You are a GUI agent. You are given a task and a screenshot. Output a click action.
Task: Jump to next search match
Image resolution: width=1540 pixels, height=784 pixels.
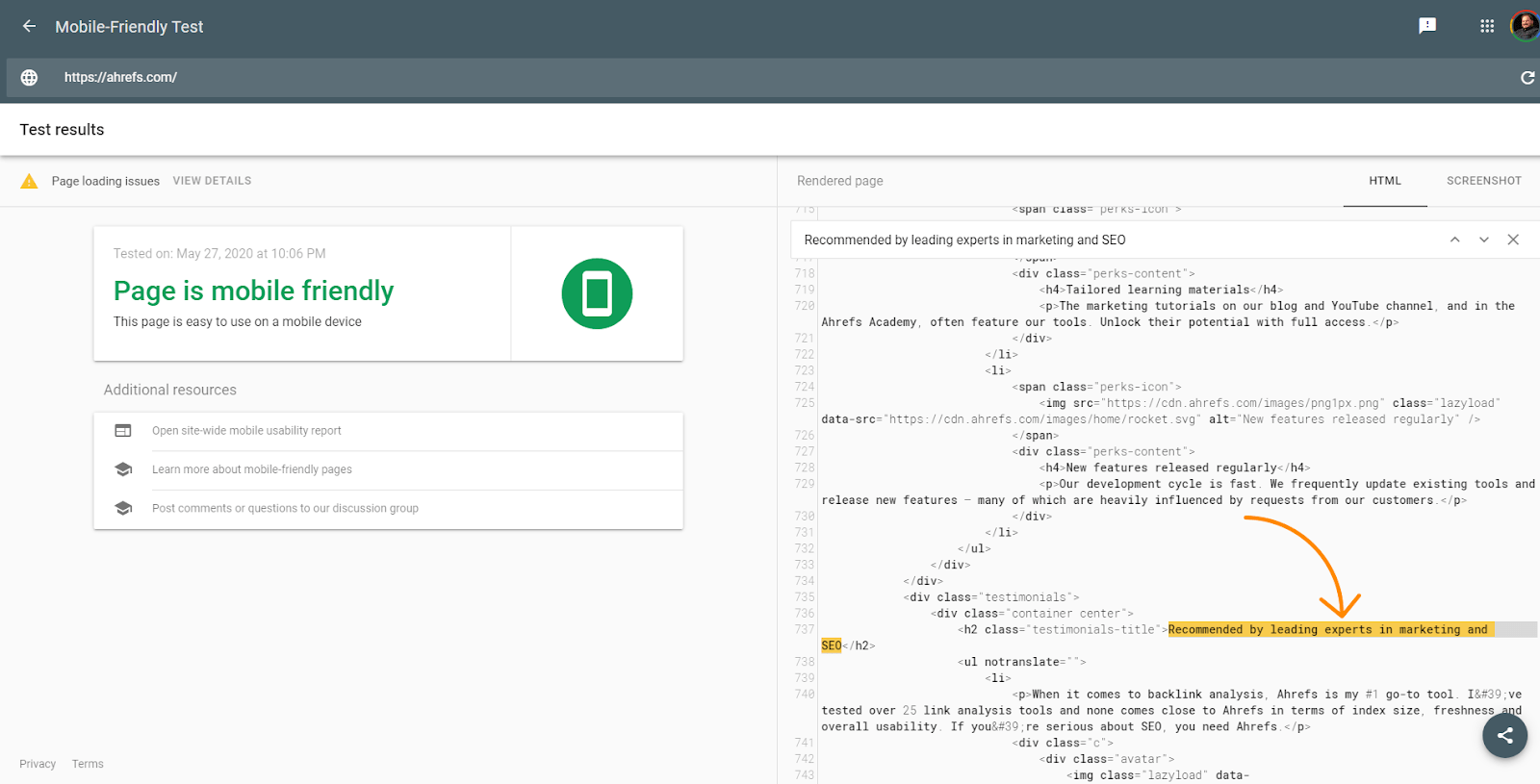click(x=1484, y=240)
